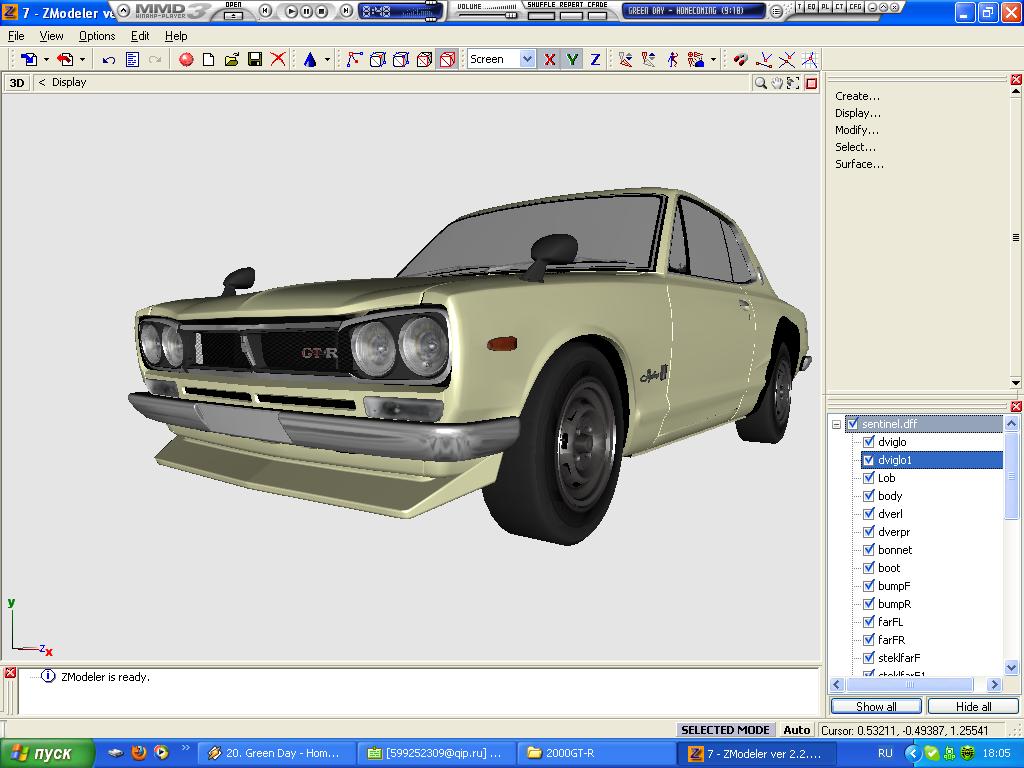Click the magnet snapping icon

[740, 59]
